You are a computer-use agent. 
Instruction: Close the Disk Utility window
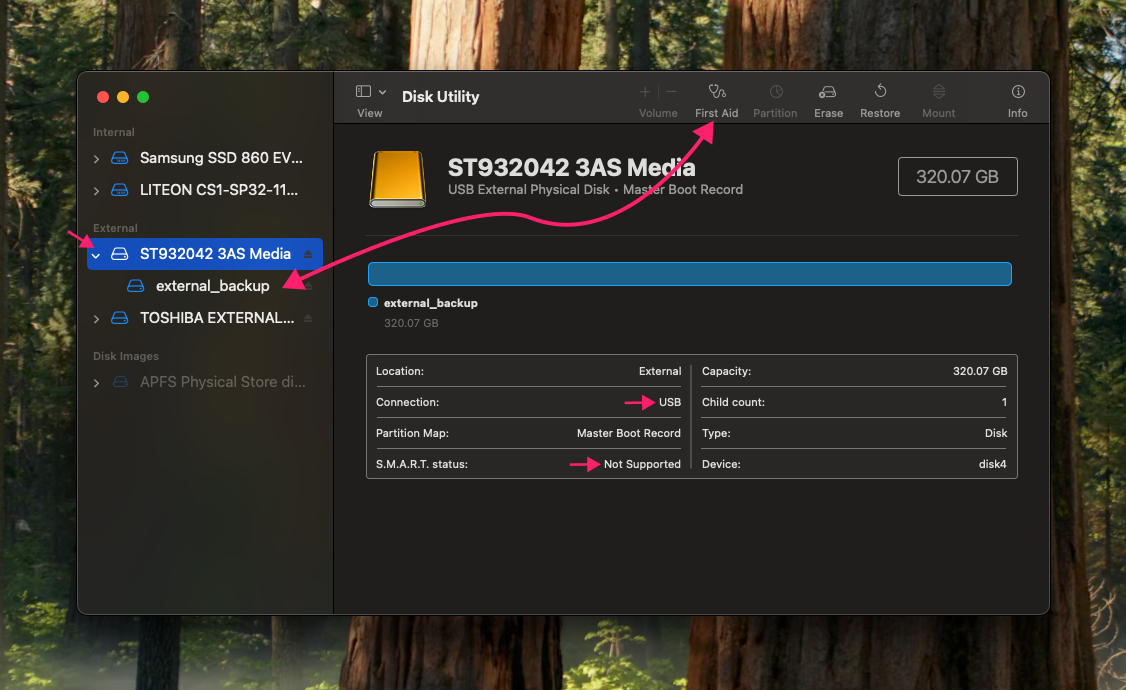[103, 97]
